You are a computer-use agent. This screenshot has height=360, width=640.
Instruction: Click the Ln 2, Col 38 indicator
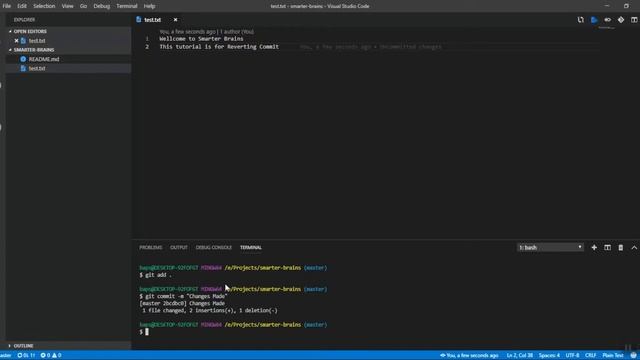(x=520, y=355)
